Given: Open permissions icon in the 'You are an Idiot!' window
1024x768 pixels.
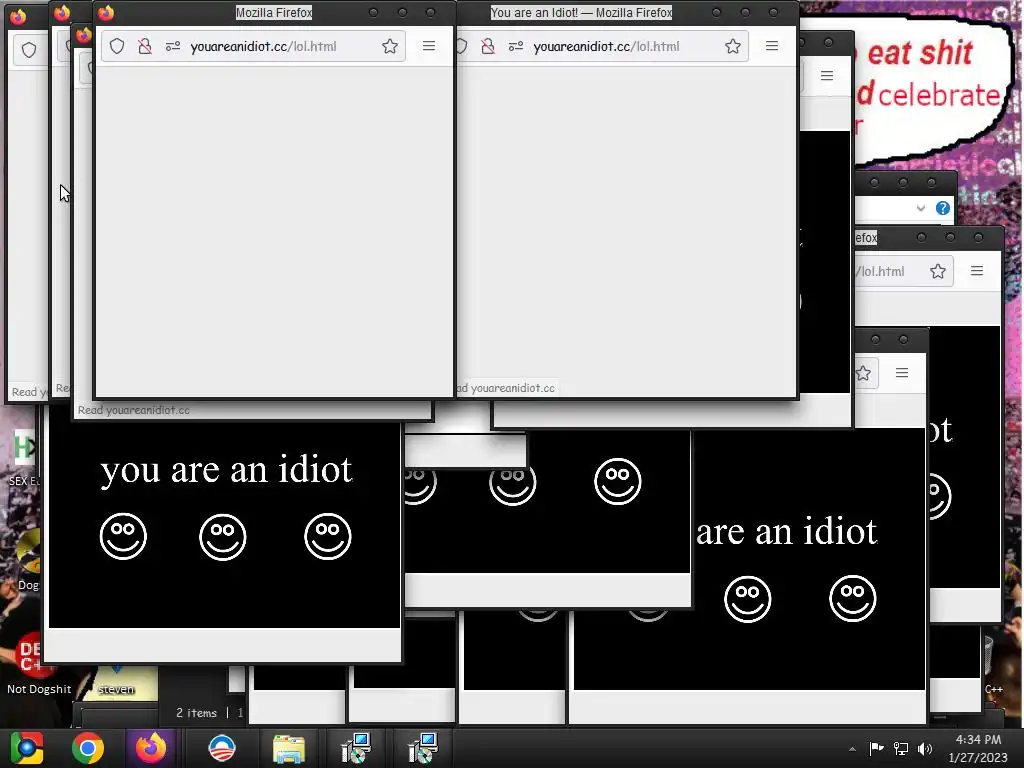Looking at the screenshot, I should point(515,46).
